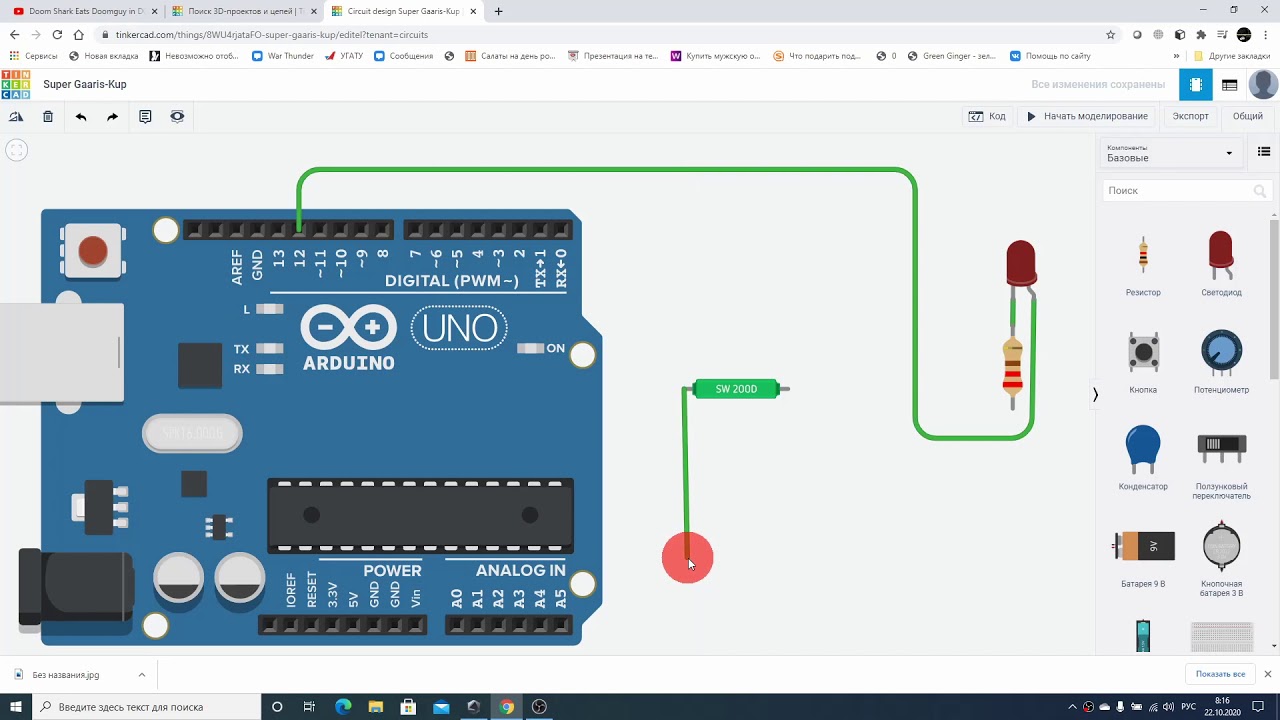The width and height of the screenshot is (1280, 720).
Task: Open the notes tool
Action: point(145,117)
